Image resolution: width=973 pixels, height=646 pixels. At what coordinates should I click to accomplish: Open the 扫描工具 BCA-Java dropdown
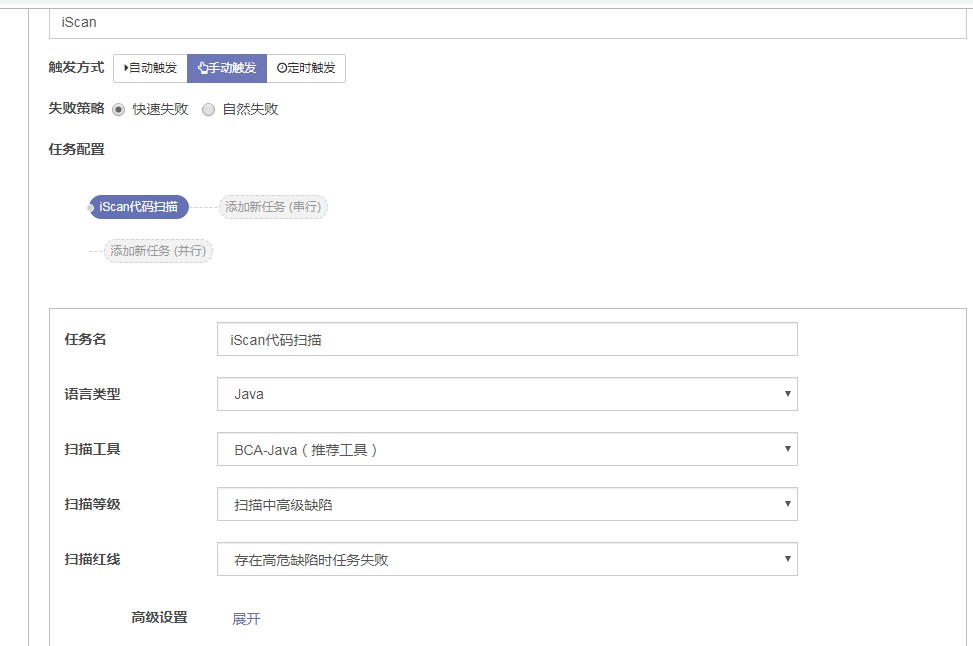click(x=507, y=449)
